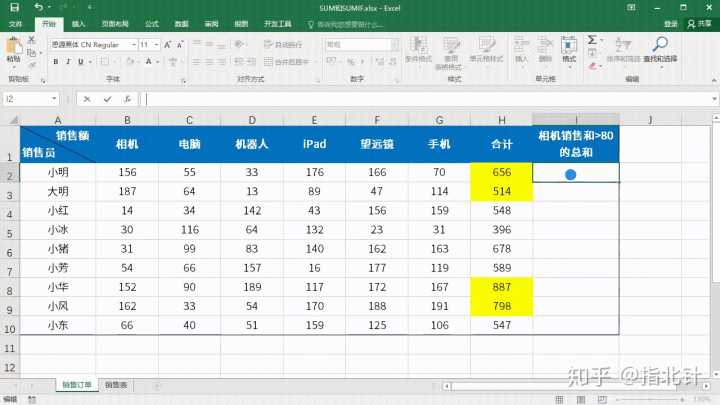Click the Percent Style icon

click(350, 62)
